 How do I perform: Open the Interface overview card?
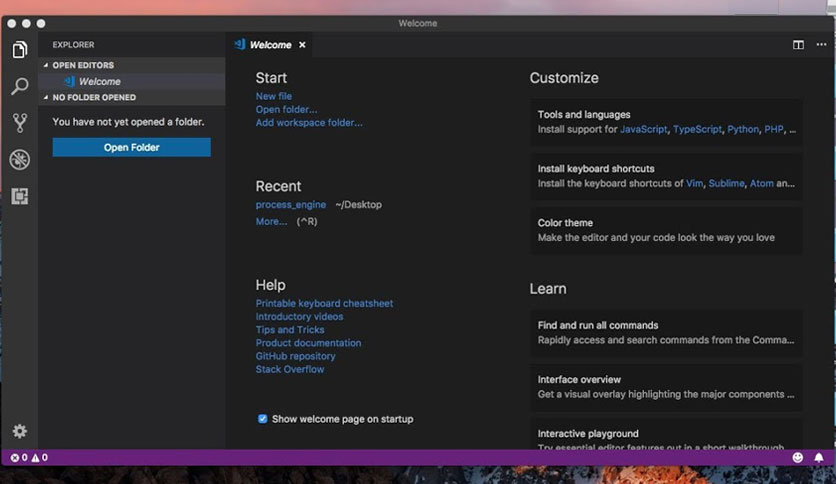point(666,387)
